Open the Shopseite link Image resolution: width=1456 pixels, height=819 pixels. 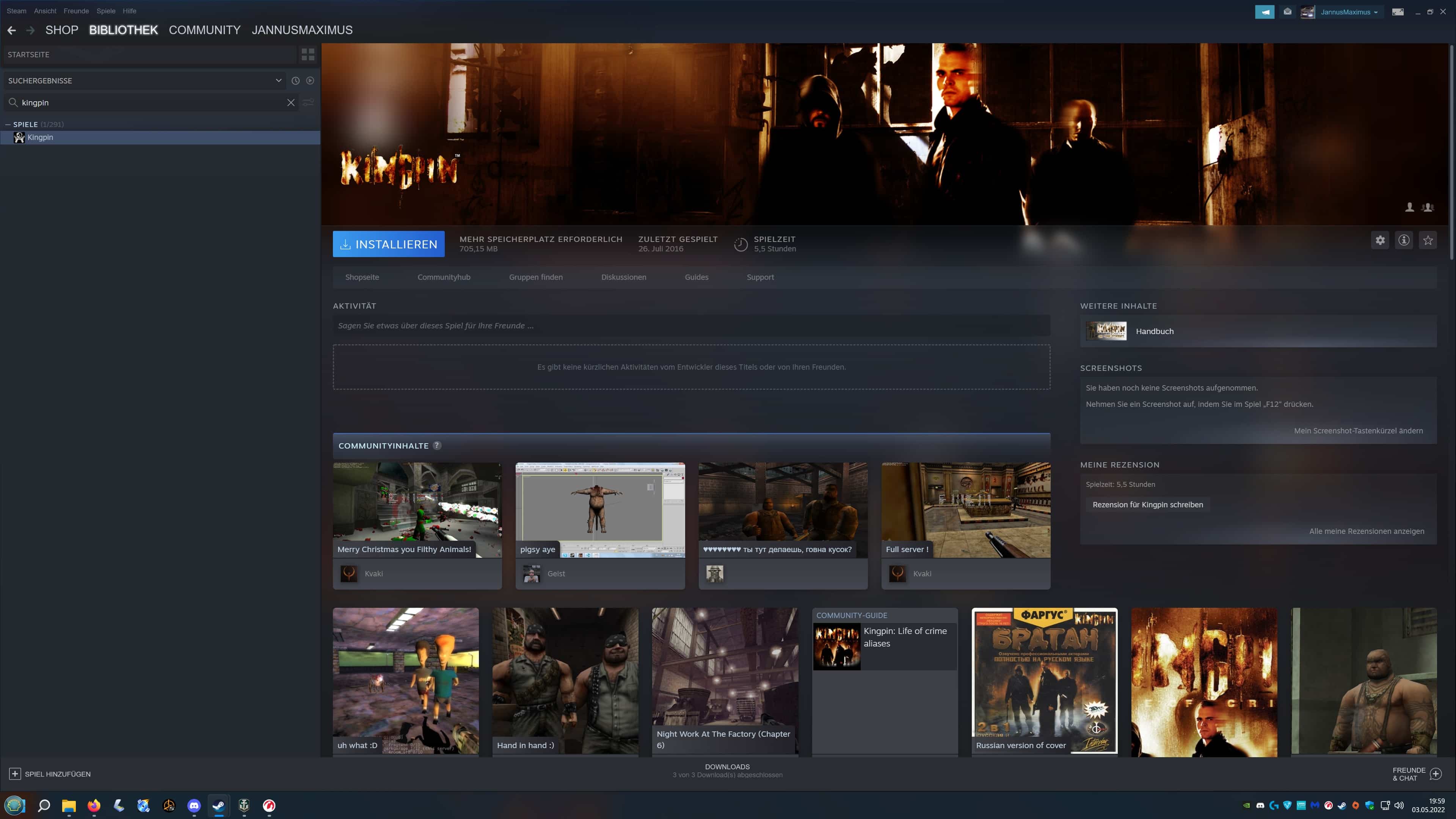tap(362, 277)
